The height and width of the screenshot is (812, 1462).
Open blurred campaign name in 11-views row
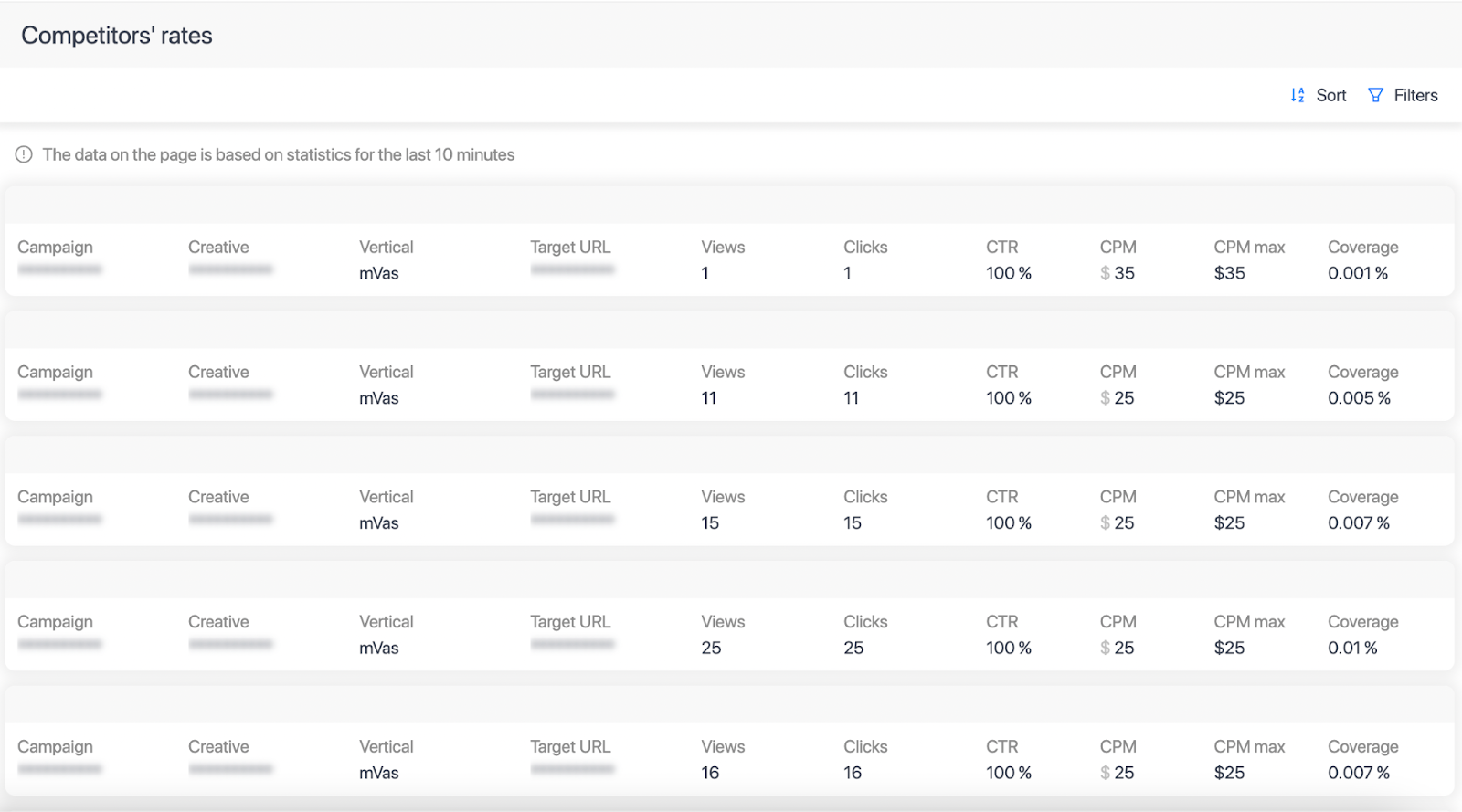pos(59,395)
